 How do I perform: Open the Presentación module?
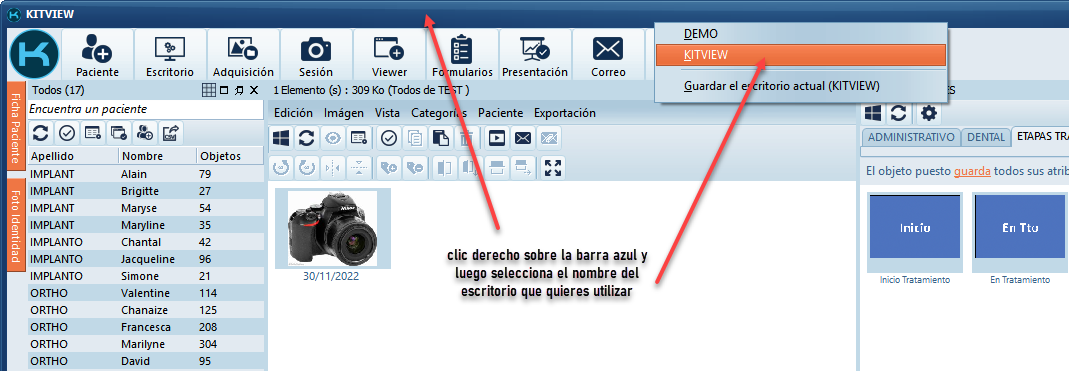coord(535,55)
